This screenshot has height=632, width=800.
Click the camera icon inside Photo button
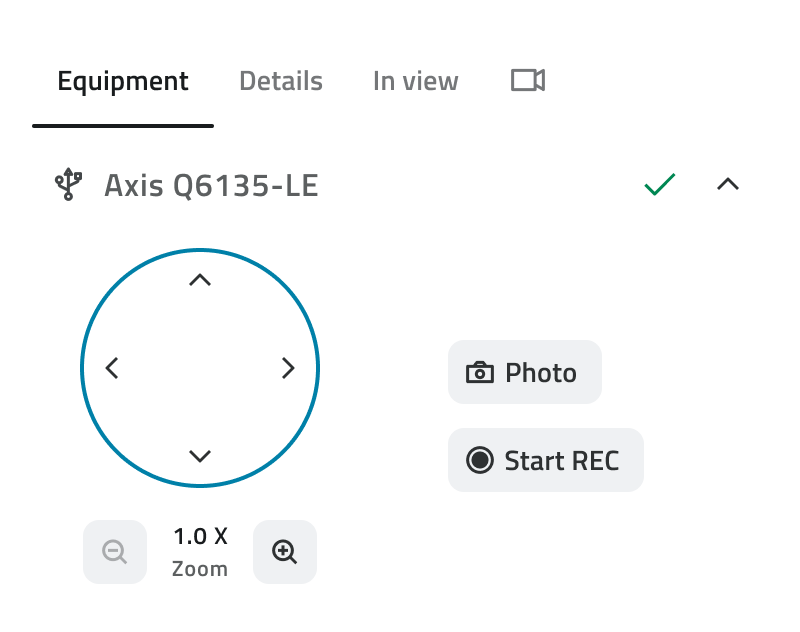(x=480, y=372)
